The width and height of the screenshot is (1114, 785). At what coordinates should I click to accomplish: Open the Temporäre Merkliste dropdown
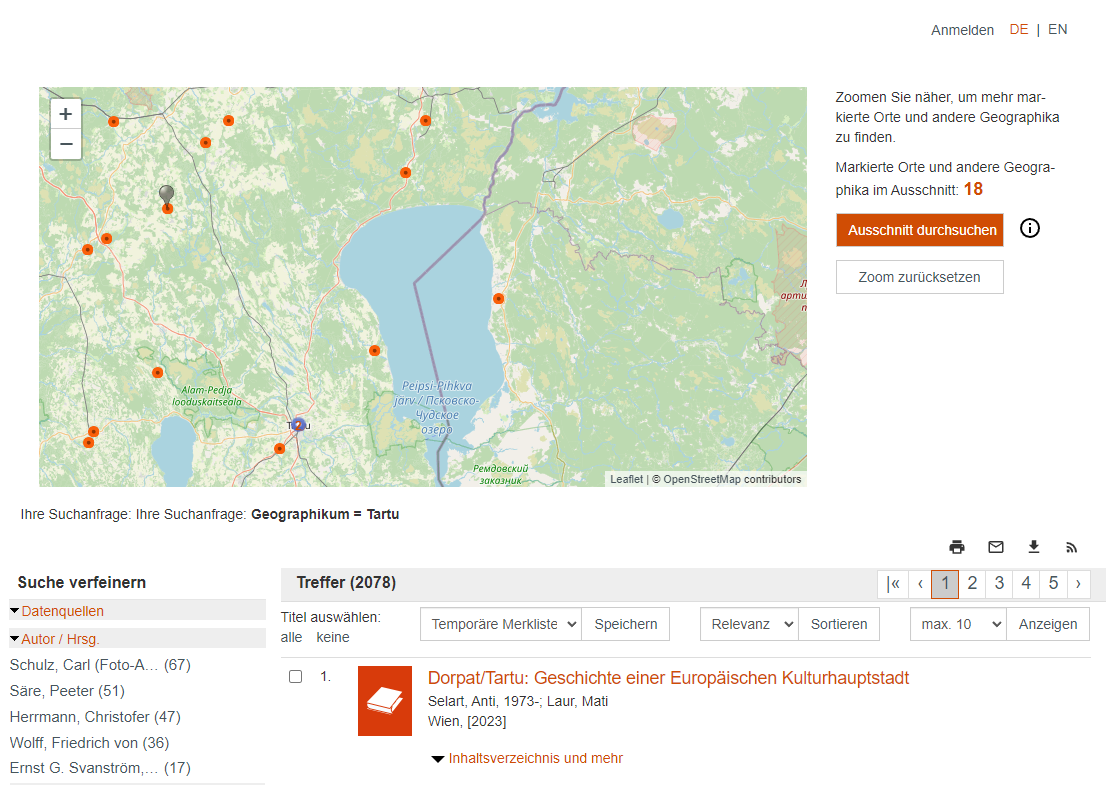coord(501,624)
